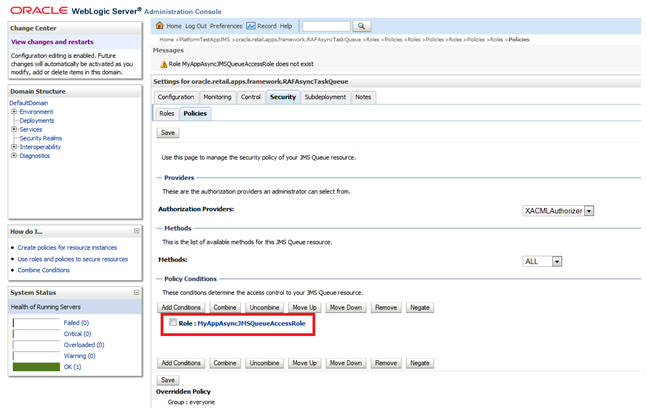Switch to the Configuration tab
The image size is (647, 408).
176,97
